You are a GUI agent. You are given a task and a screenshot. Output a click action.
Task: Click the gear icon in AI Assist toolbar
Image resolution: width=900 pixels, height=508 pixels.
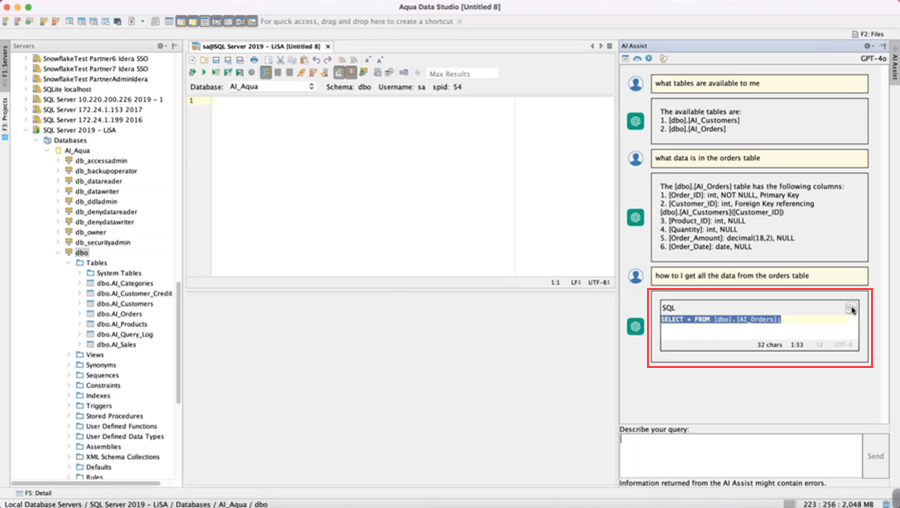(x=649, y=59)
